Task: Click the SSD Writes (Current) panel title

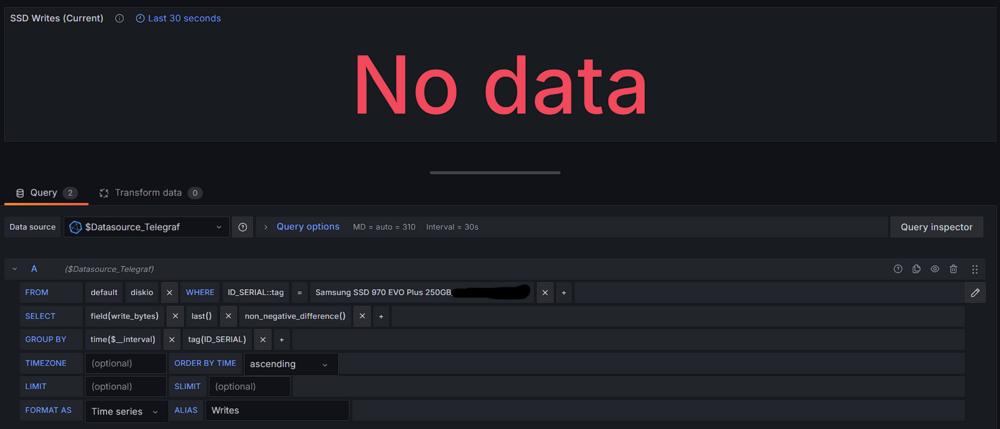Action: click(57, 18)
